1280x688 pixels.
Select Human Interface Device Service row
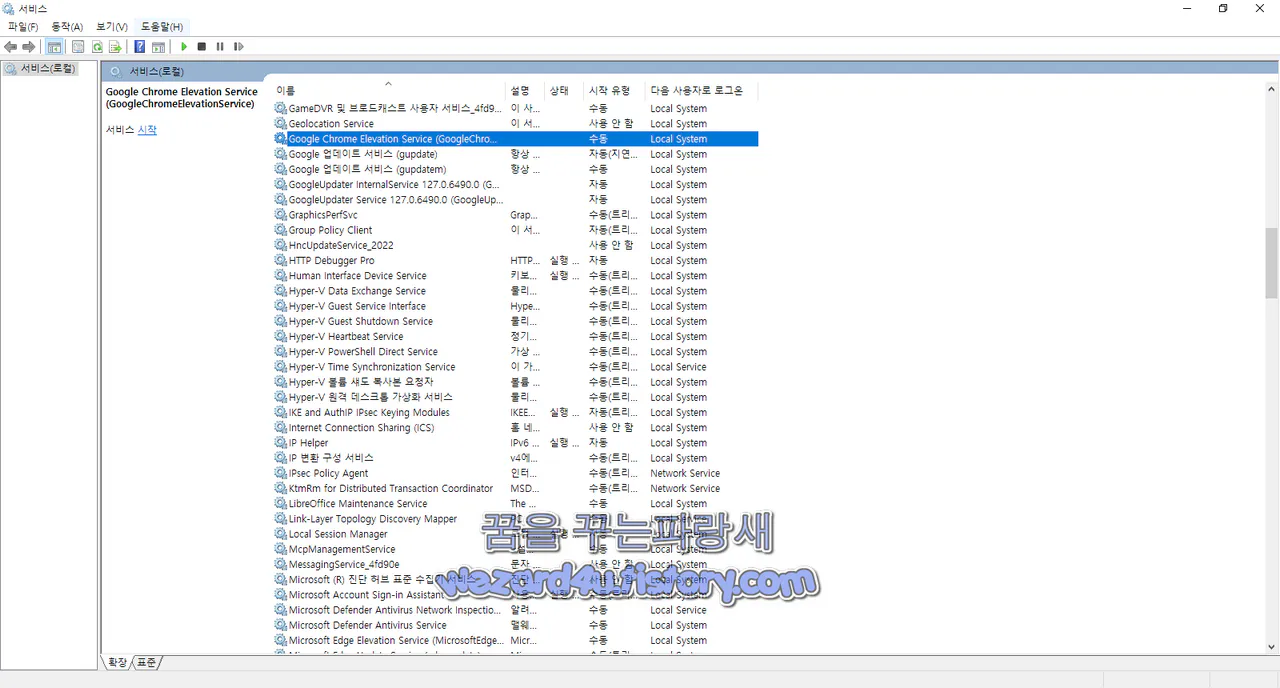pos(515,276)
